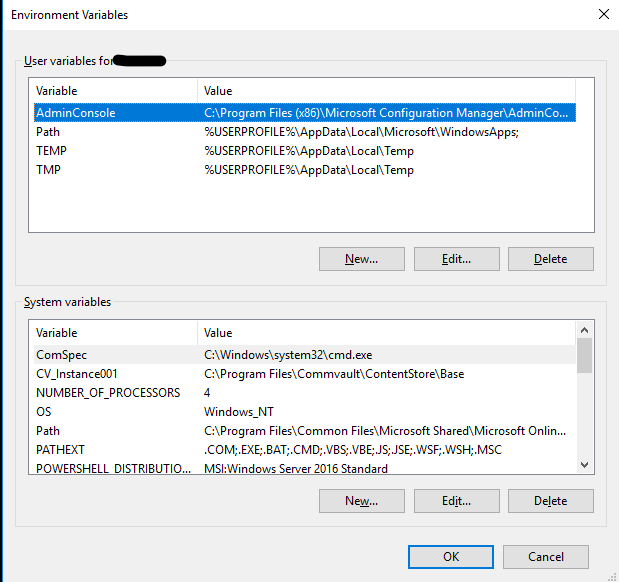
Task: Click New button under user variables
Action: coord(362,259)
